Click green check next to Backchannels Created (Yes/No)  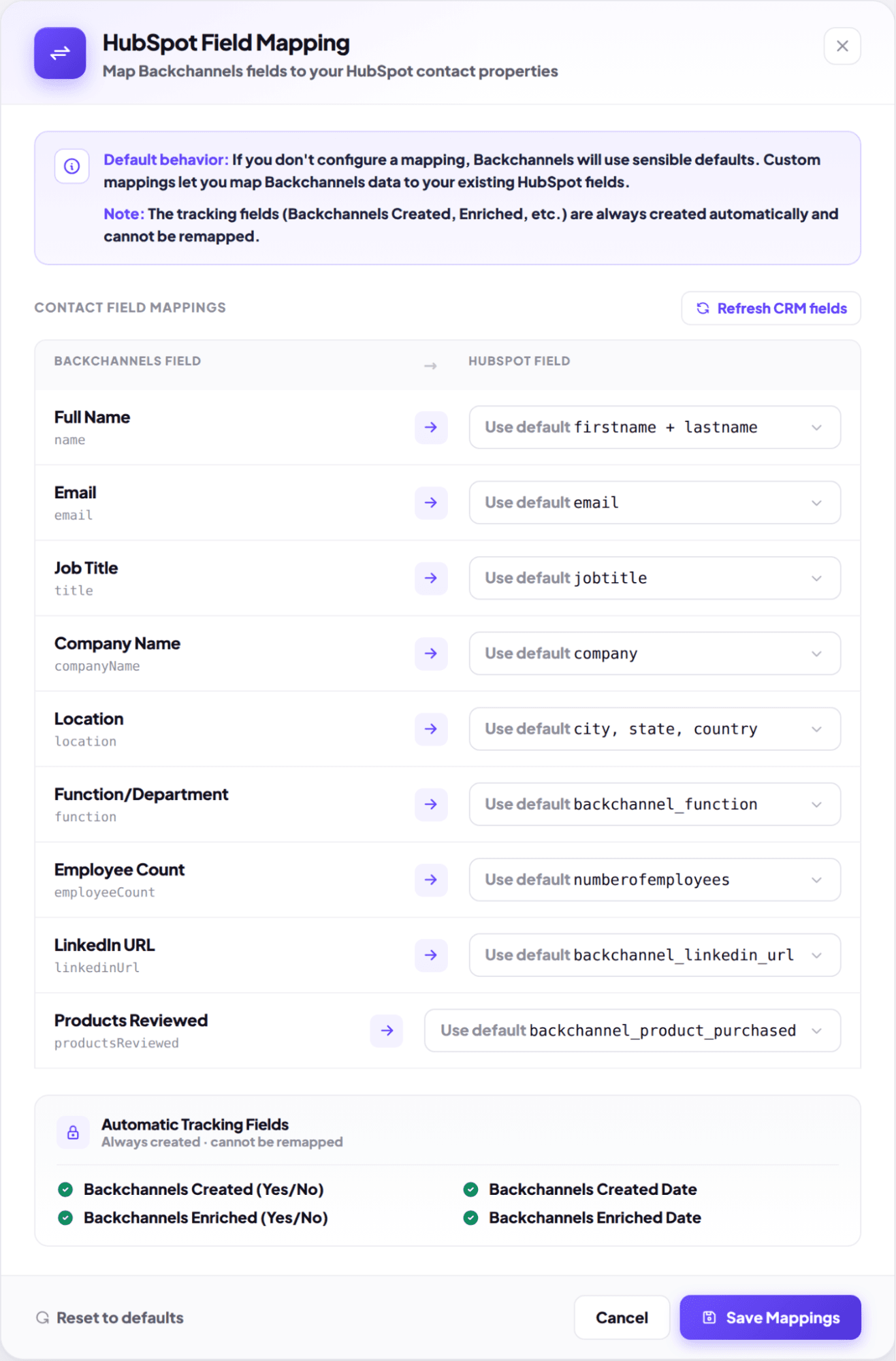click(65, 1190)
